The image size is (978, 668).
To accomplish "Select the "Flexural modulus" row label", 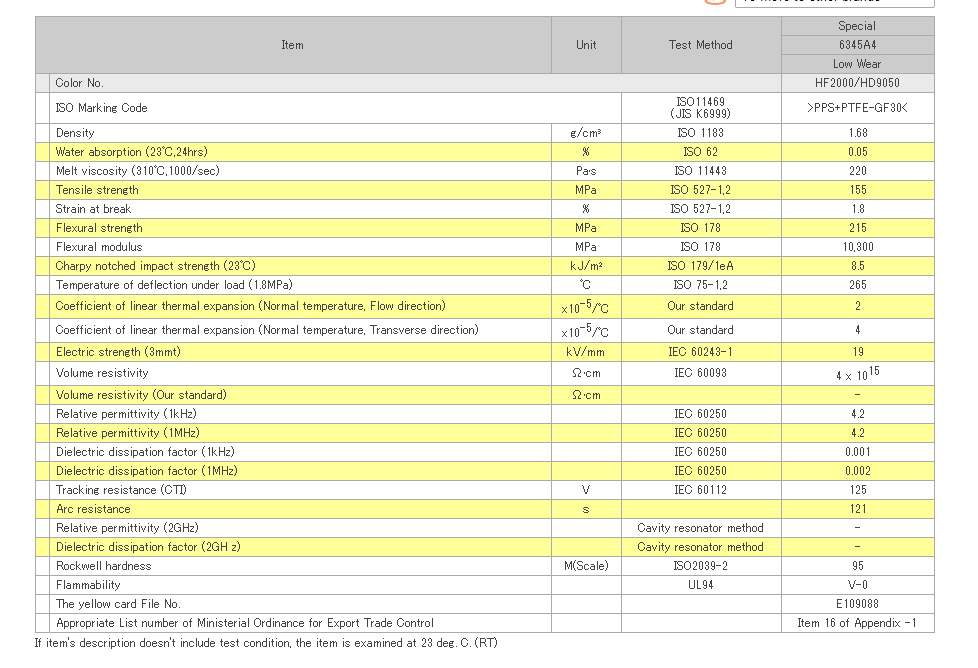I will click(x=99, y=247).
